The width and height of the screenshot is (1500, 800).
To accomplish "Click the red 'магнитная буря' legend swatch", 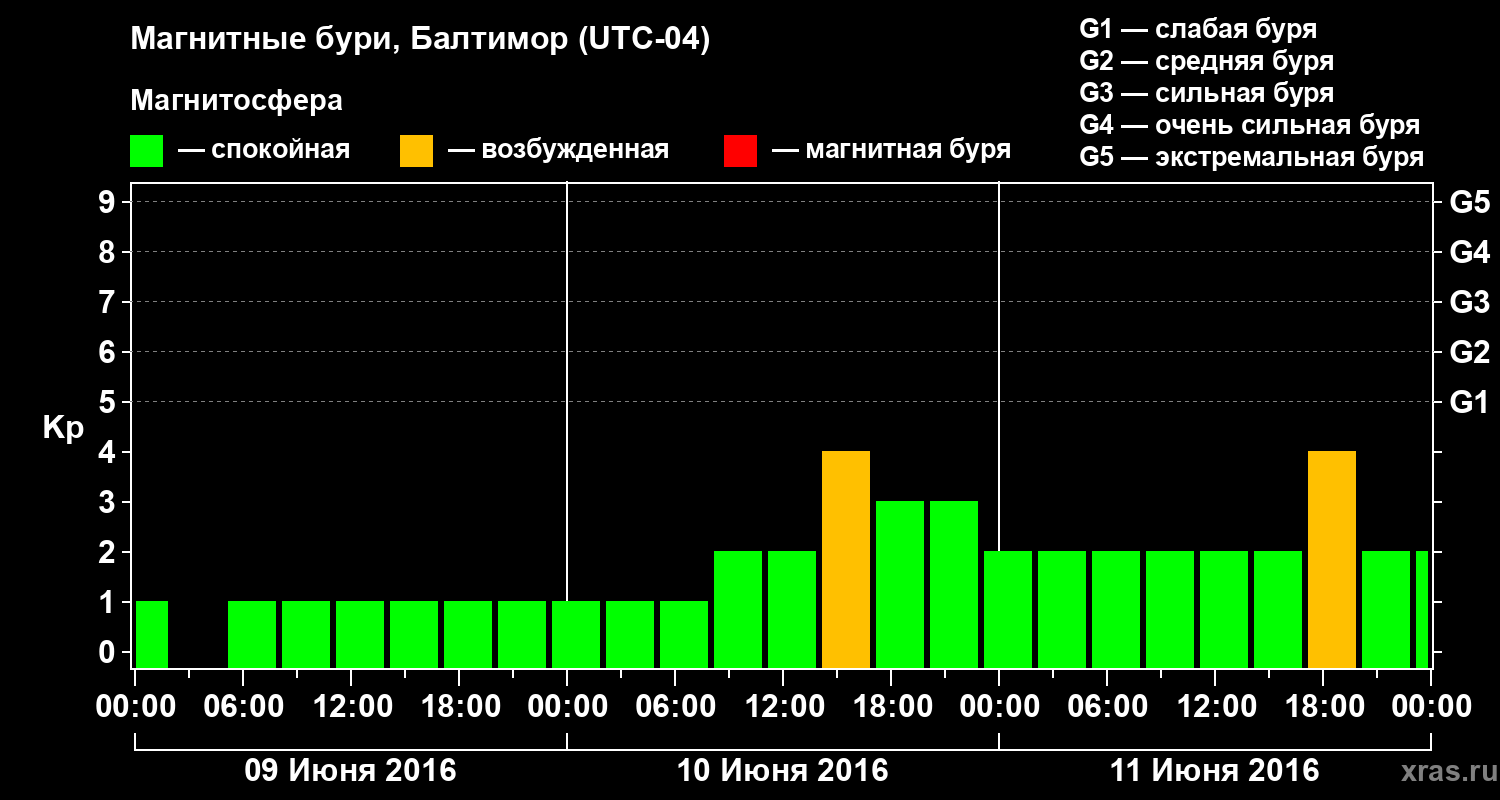I will pyautogui.click(x=740, y=151).
